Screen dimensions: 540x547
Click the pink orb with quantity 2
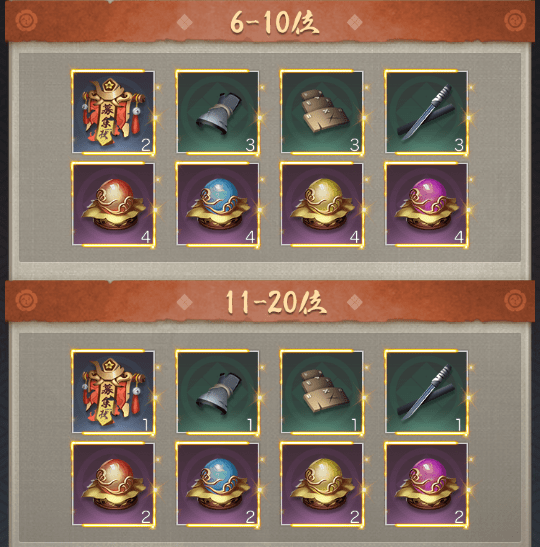(x=426, y=484)
